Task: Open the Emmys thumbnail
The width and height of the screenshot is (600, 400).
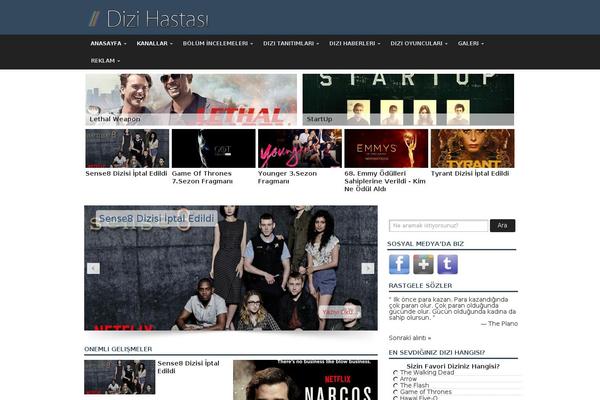Action: 386,148
